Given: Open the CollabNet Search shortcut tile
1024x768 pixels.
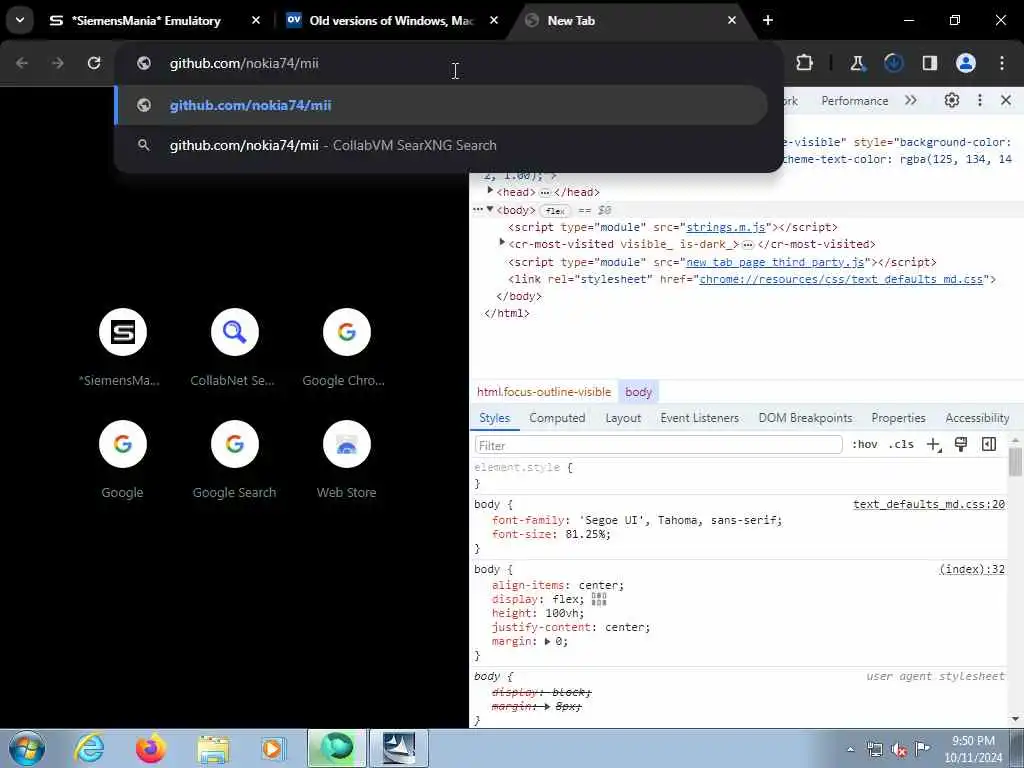Looking at the screenshot, I should tap(234, 347).
